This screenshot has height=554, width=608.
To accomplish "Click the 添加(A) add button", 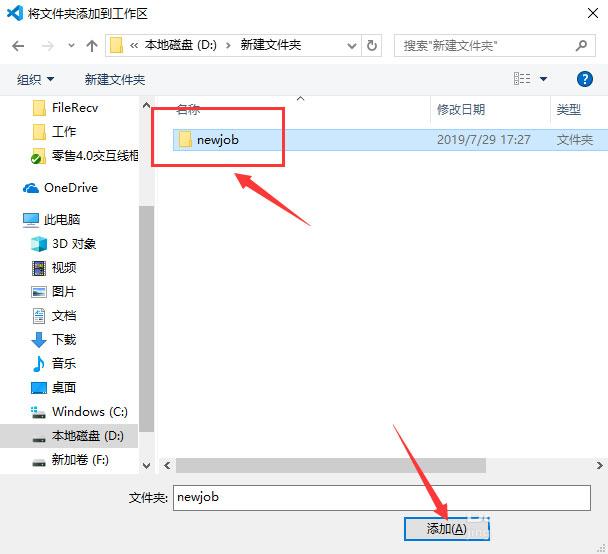I will pyautogui.click(x=446, y=528).
